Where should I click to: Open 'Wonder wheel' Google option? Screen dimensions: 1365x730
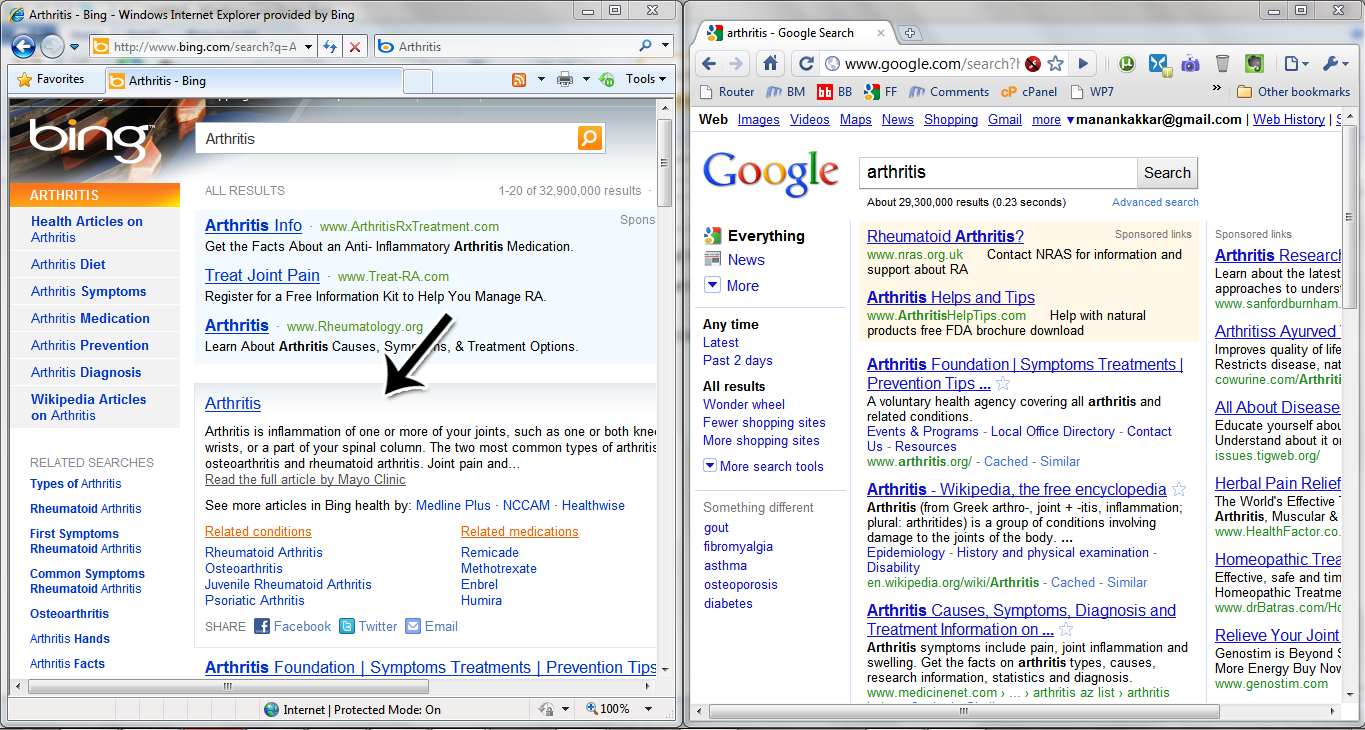click(744, 404)
